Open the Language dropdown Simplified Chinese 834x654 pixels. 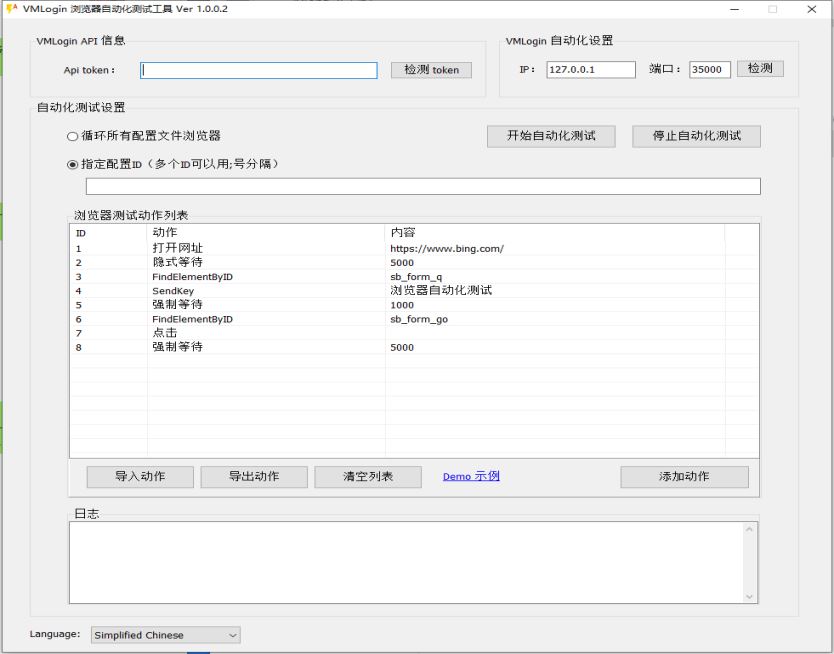(x=165, y=635)
